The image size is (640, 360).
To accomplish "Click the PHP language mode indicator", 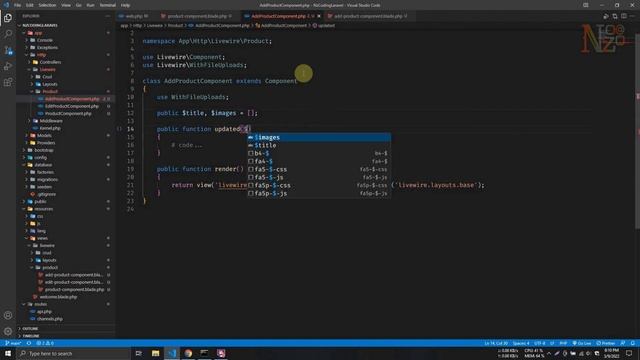I will tap(563, 343).
